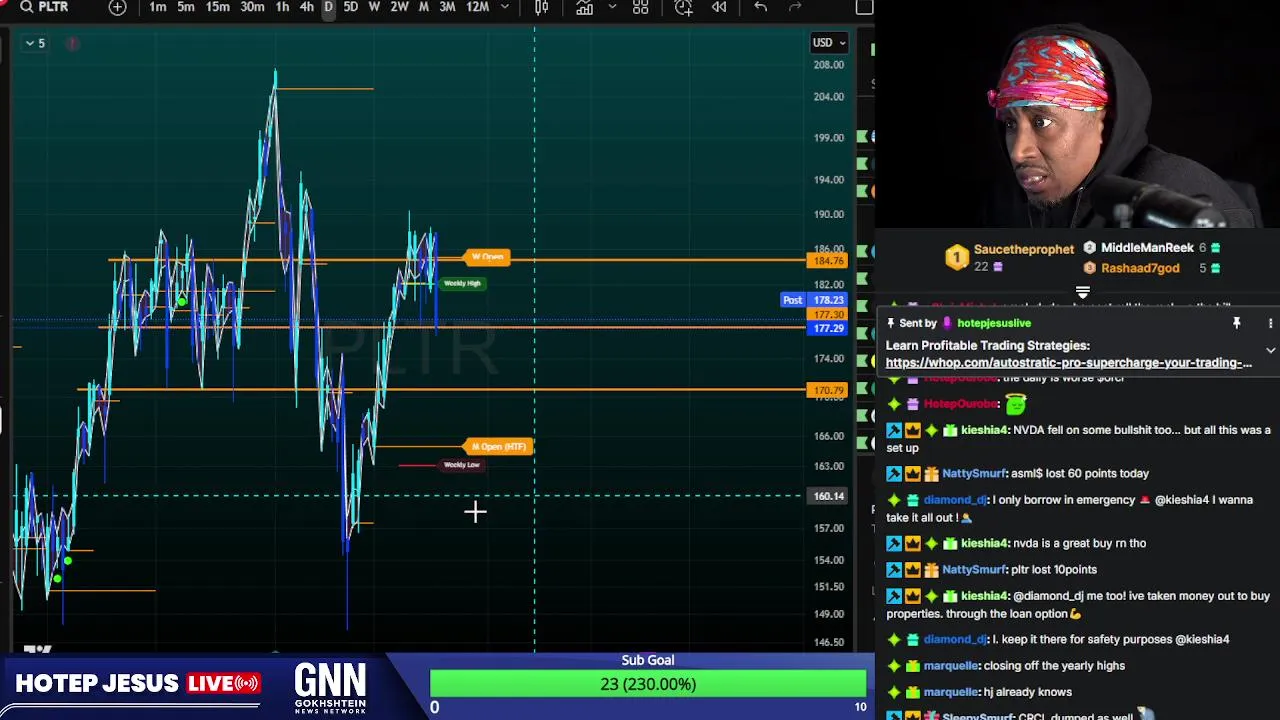Click the Post market price tag
This screenshot has width=1280, height=720.
tap(792, 300)
